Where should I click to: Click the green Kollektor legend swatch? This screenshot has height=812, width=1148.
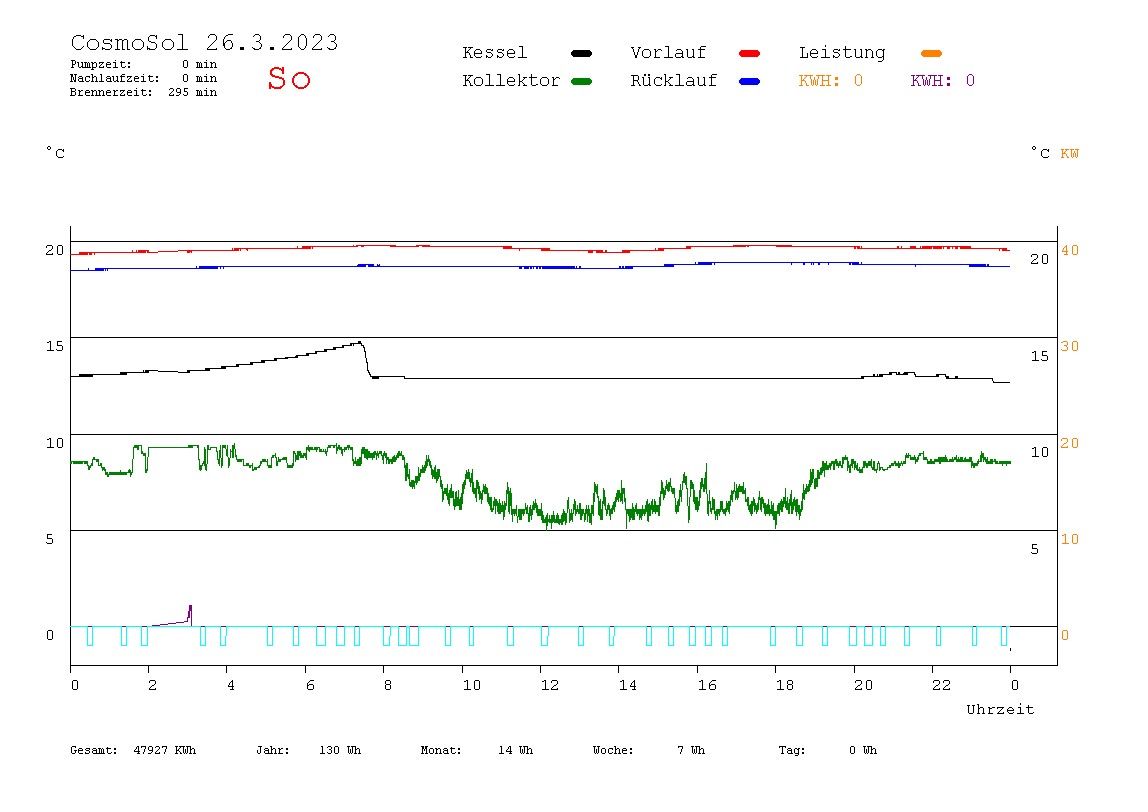pos(581,81)
